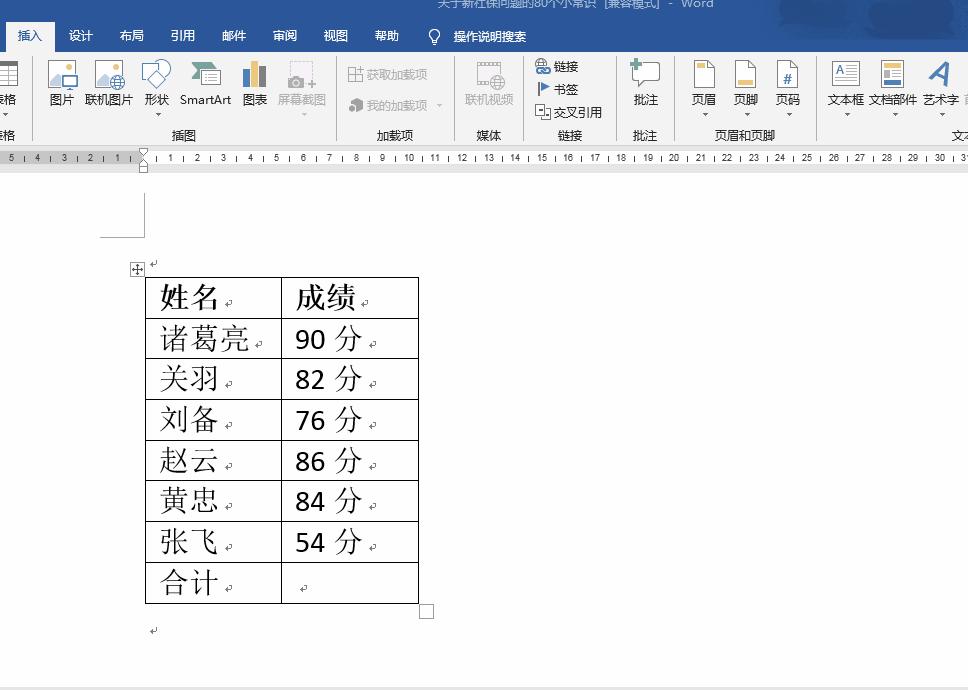Insert a bookmark using the 书签 icon
Screen dimensions: 968x690
562,88
